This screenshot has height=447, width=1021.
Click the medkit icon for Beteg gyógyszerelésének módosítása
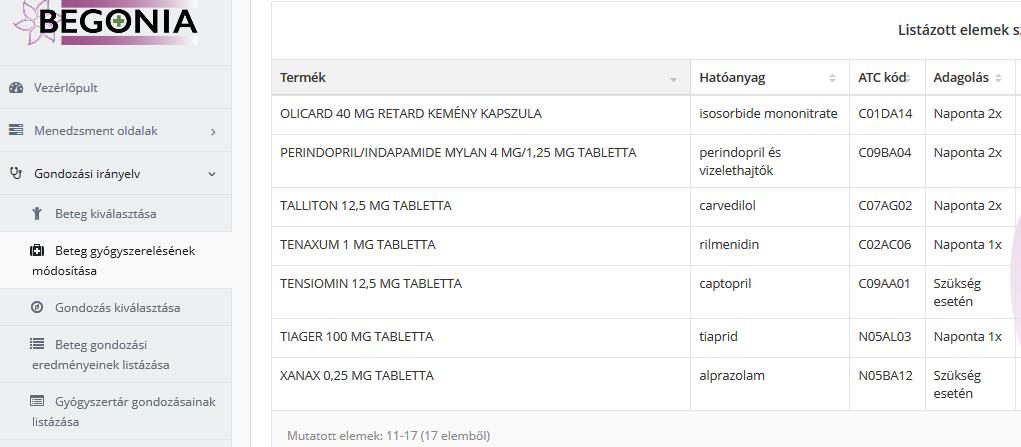pyautogui.click(x=37, y=250)
